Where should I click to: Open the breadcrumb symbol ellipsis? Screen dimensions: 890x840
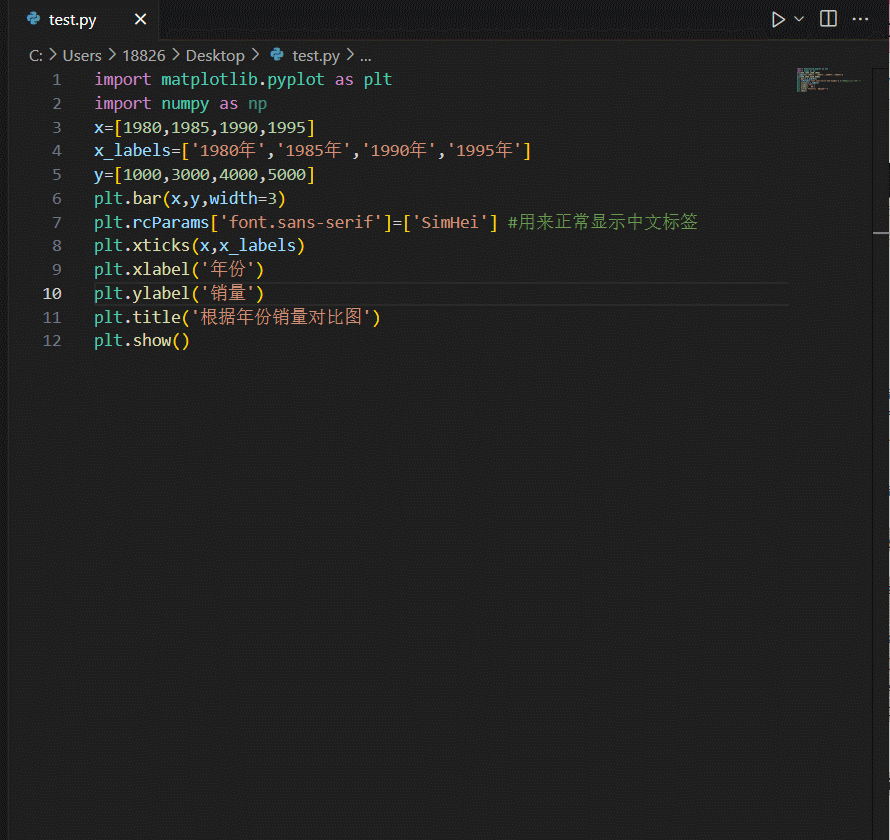pos(366,57)
